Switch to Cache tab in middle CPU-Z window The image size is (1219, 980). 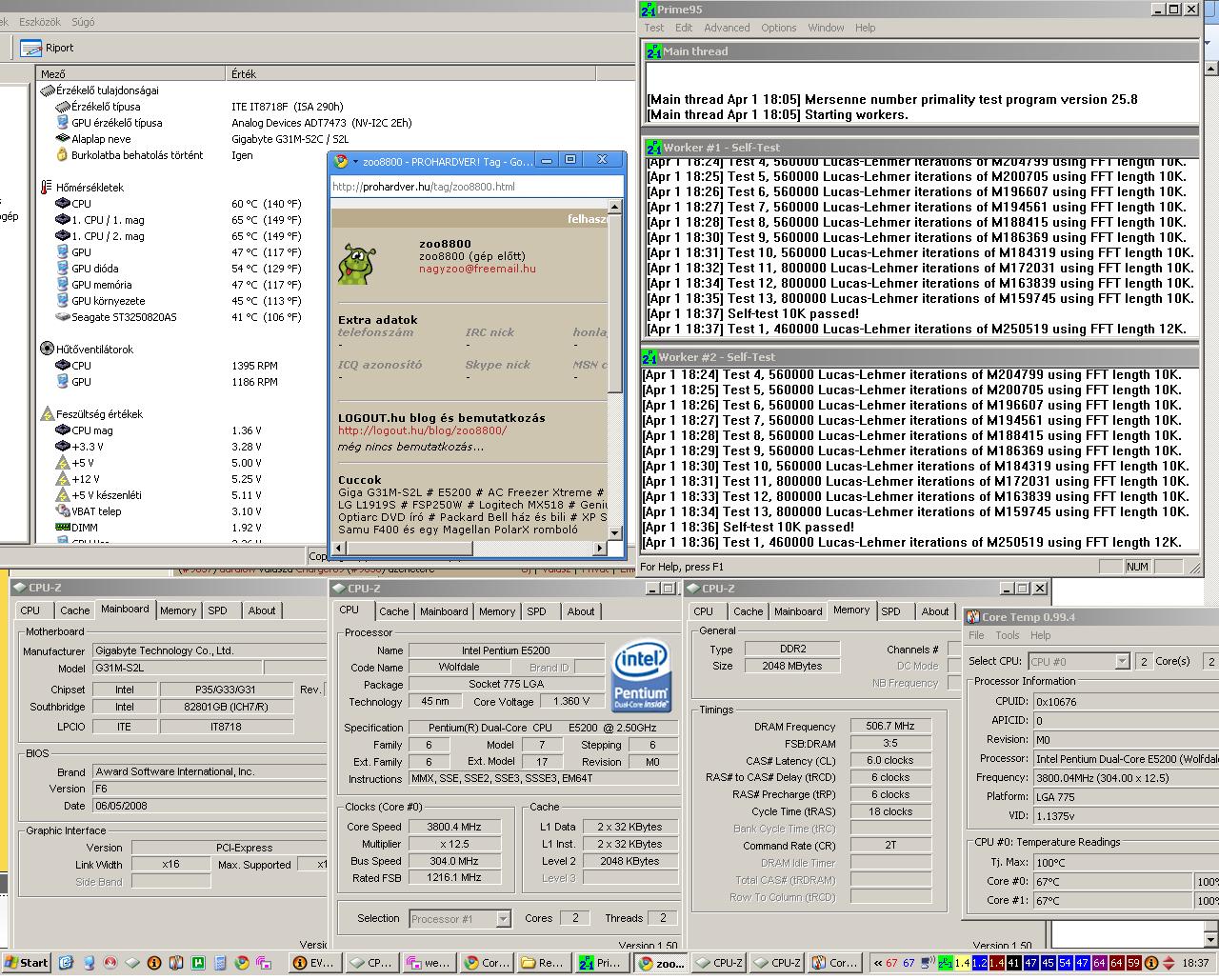click(x=394, y=611)
